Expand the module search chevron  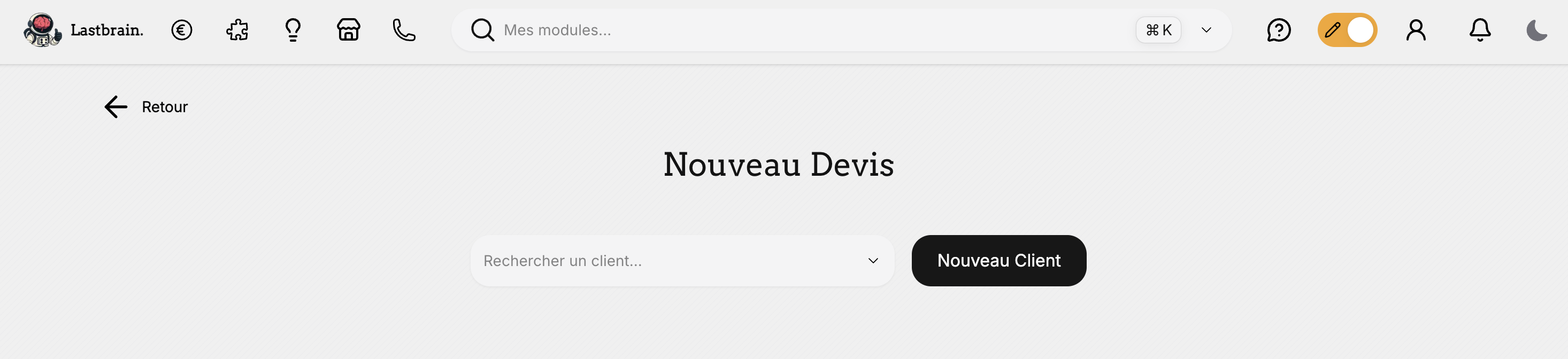1206,30
